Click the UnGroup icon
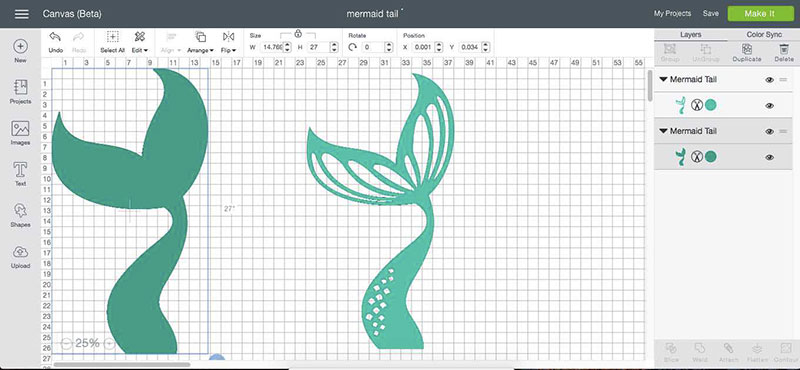This screenshot has width=800, height=370. coord(706,49)
